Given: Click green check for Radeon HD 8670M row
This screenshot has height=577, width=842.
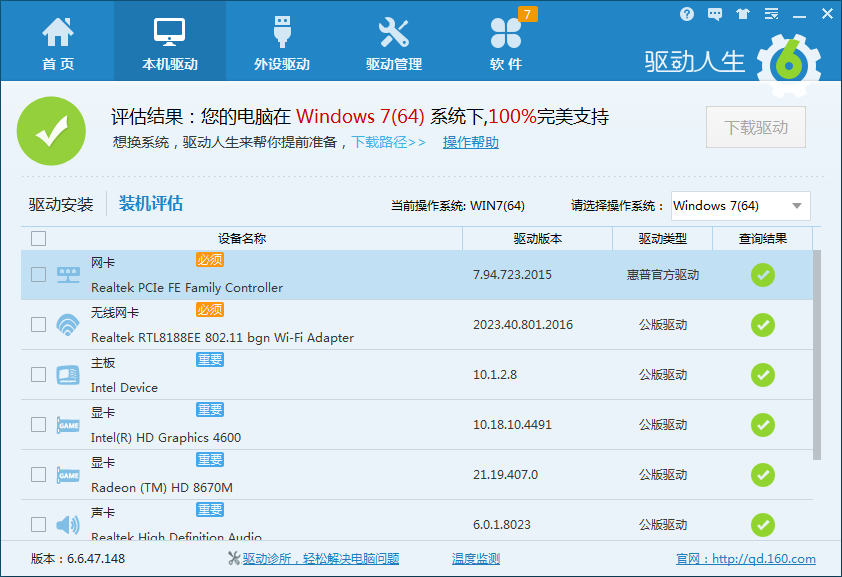Looking at the screenshot, I should click(x=763, y=474).
